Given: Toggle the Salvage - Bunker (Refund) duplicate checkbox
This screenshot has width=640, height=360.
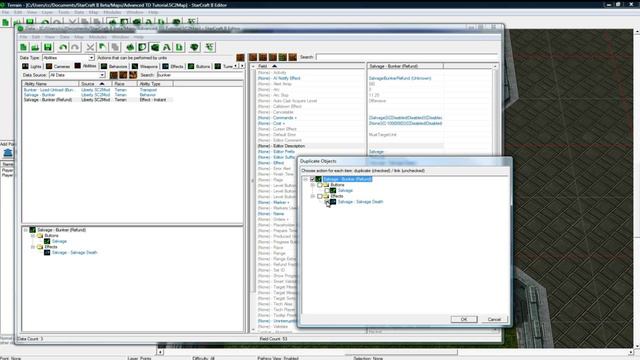Looking at the screenshot, I should pyautogui.click(x=313, y=179).
